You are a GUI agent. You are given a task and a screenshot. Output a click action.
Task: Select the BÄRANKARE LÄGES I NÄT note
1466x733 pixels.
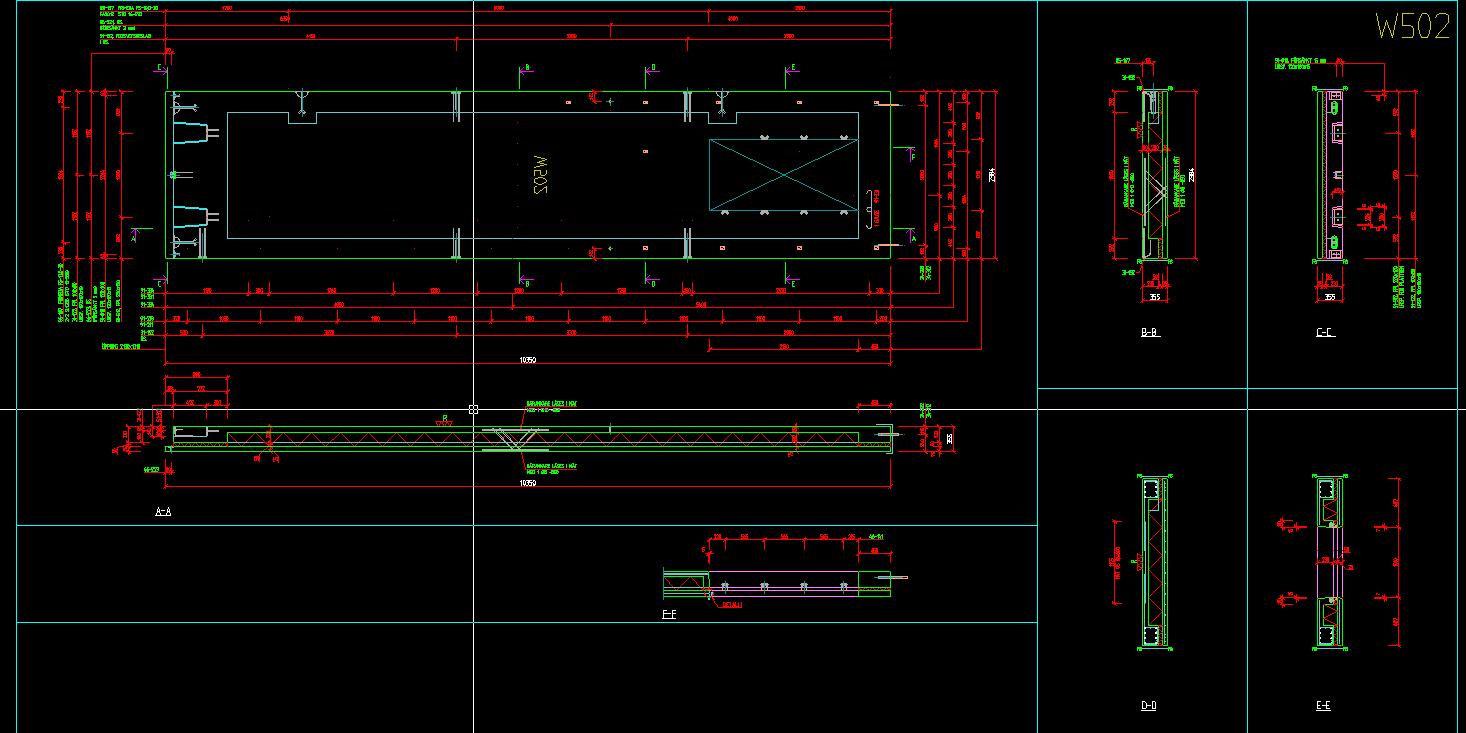pos(551,404)
